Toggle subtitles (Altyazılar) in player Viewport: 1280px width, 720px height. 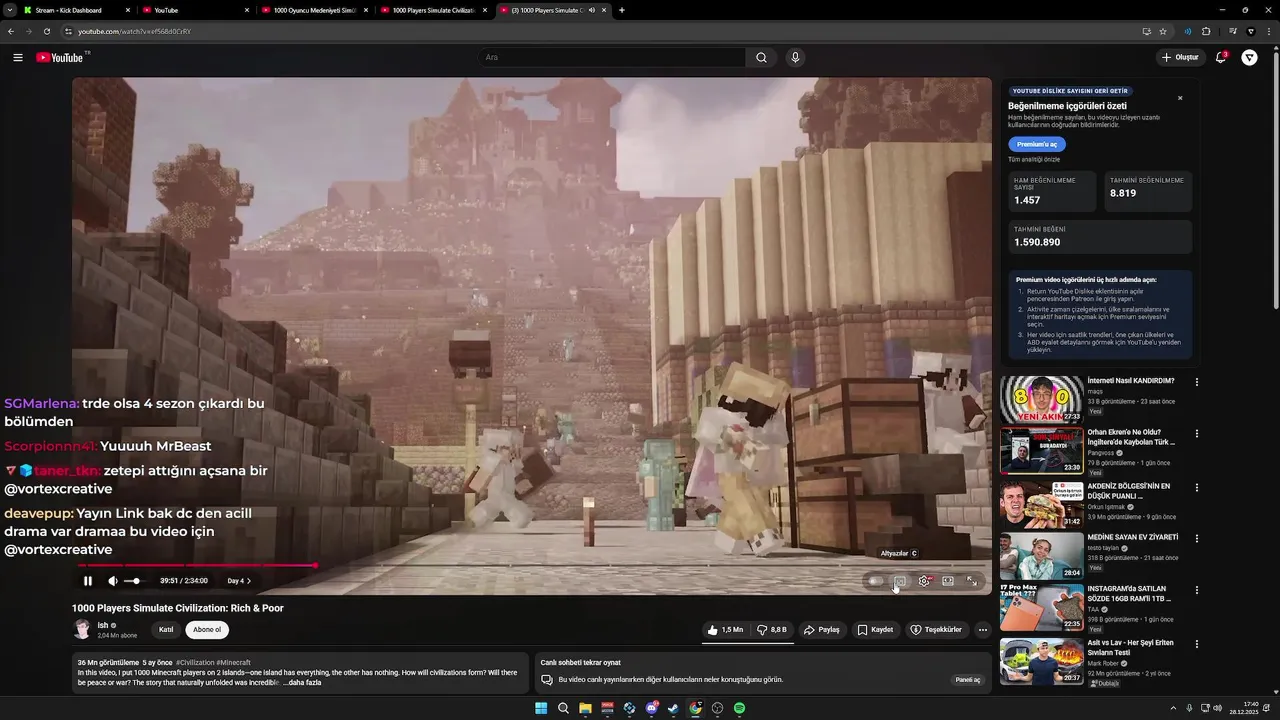tap(900, 581)
